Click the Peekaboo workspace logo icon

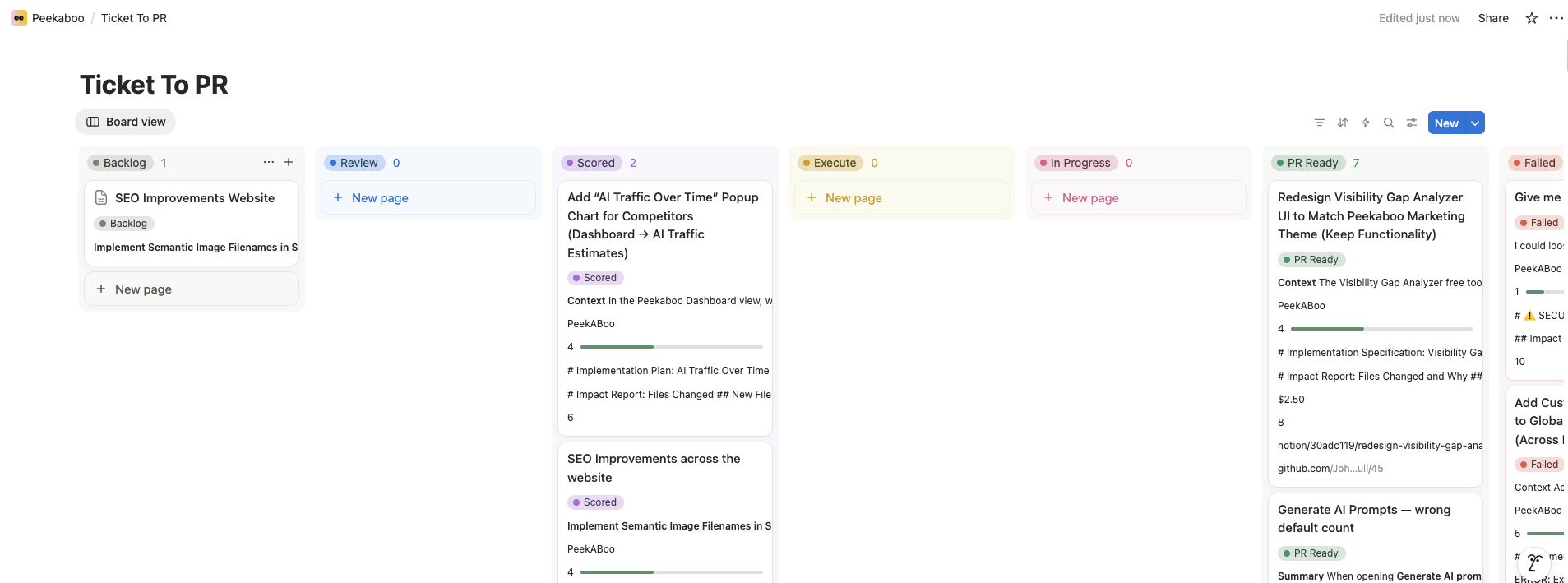(19, 18)
